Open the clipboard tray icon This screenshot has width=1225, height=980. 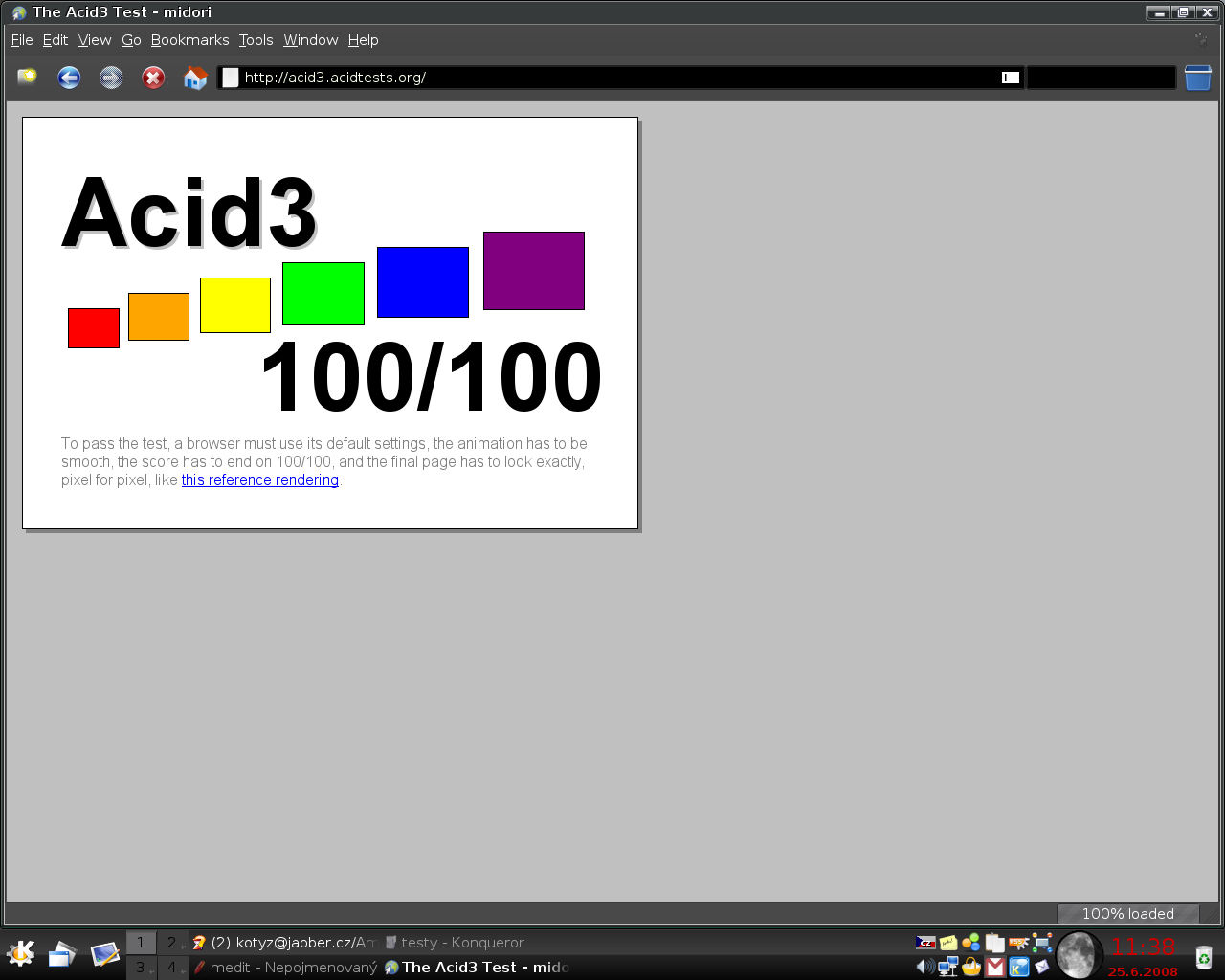(x=995, y=943)
